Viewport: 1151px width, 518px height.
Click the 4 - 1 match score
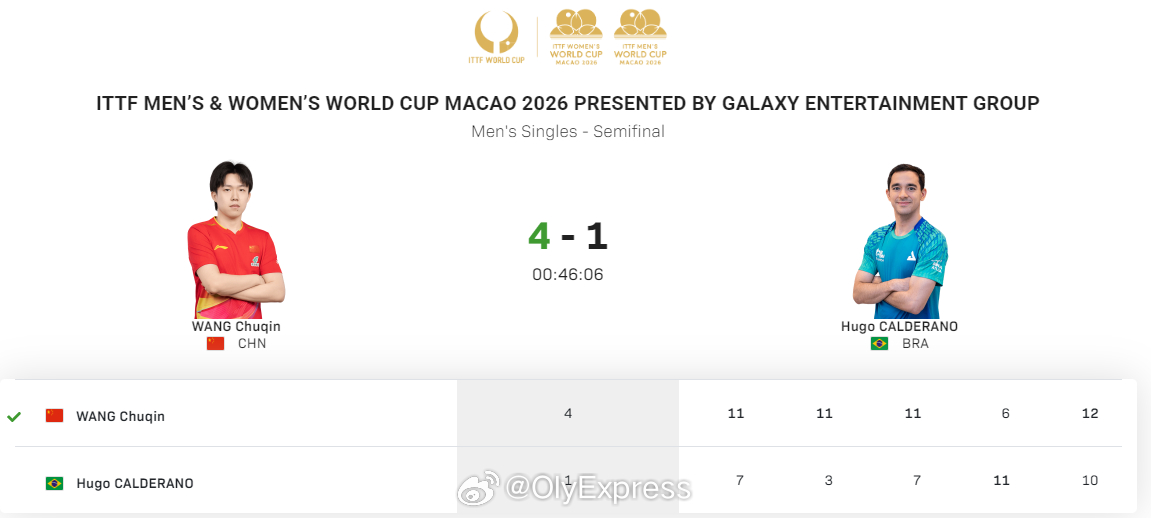click(567, 236)
